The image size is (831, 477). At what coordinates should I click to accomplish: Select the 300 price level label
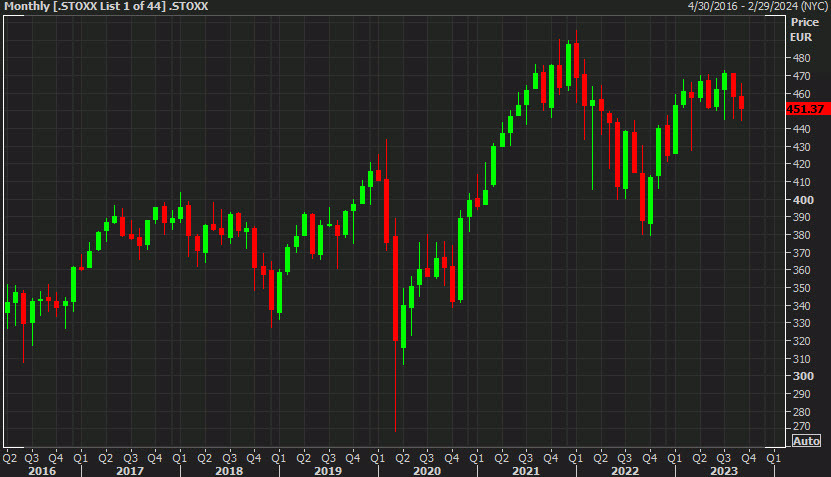[x=803, y=376]
